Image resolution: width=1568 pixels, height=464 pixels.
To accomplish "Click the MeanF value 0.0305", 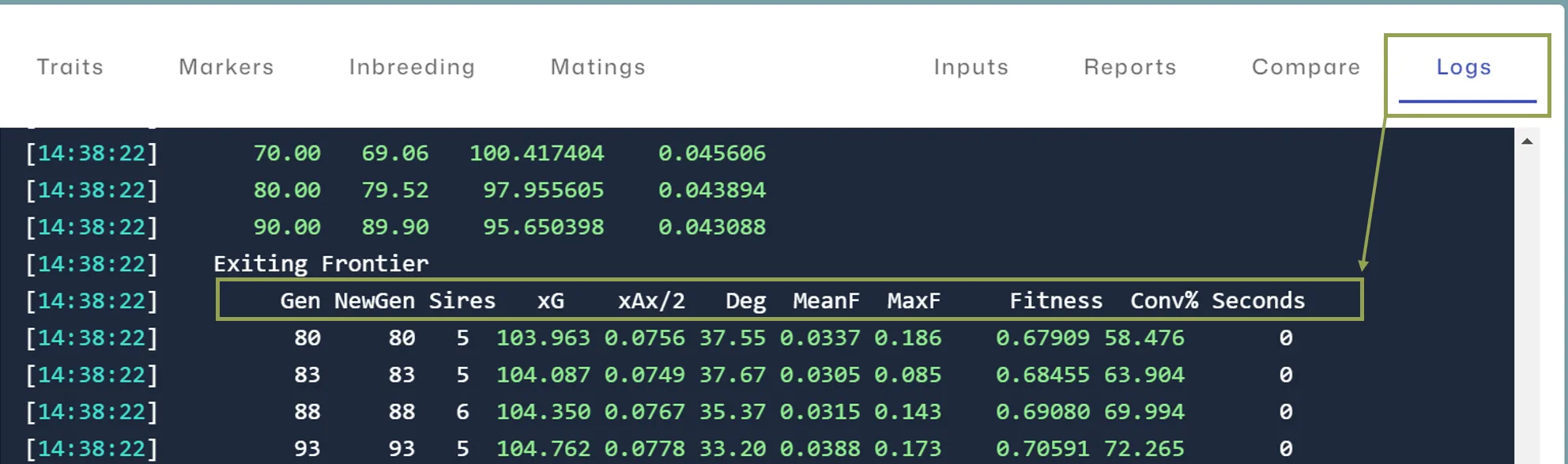I will [x=820, y=375].
